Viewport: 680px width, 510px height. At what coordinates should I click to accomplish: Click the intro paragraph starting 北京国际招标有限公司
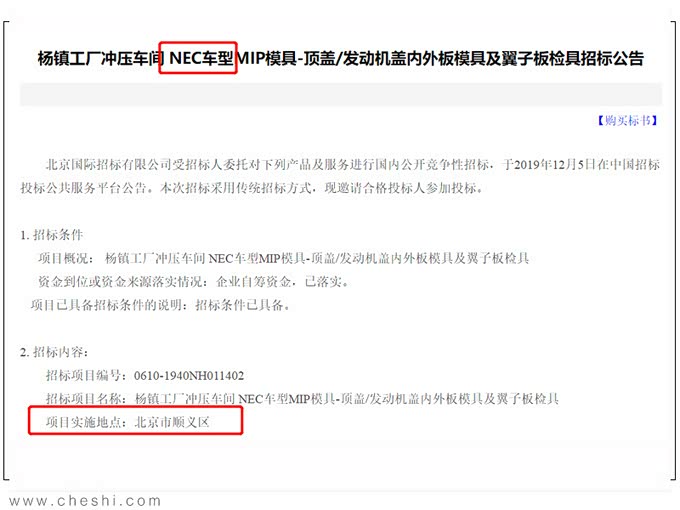[x=340, y=176]
